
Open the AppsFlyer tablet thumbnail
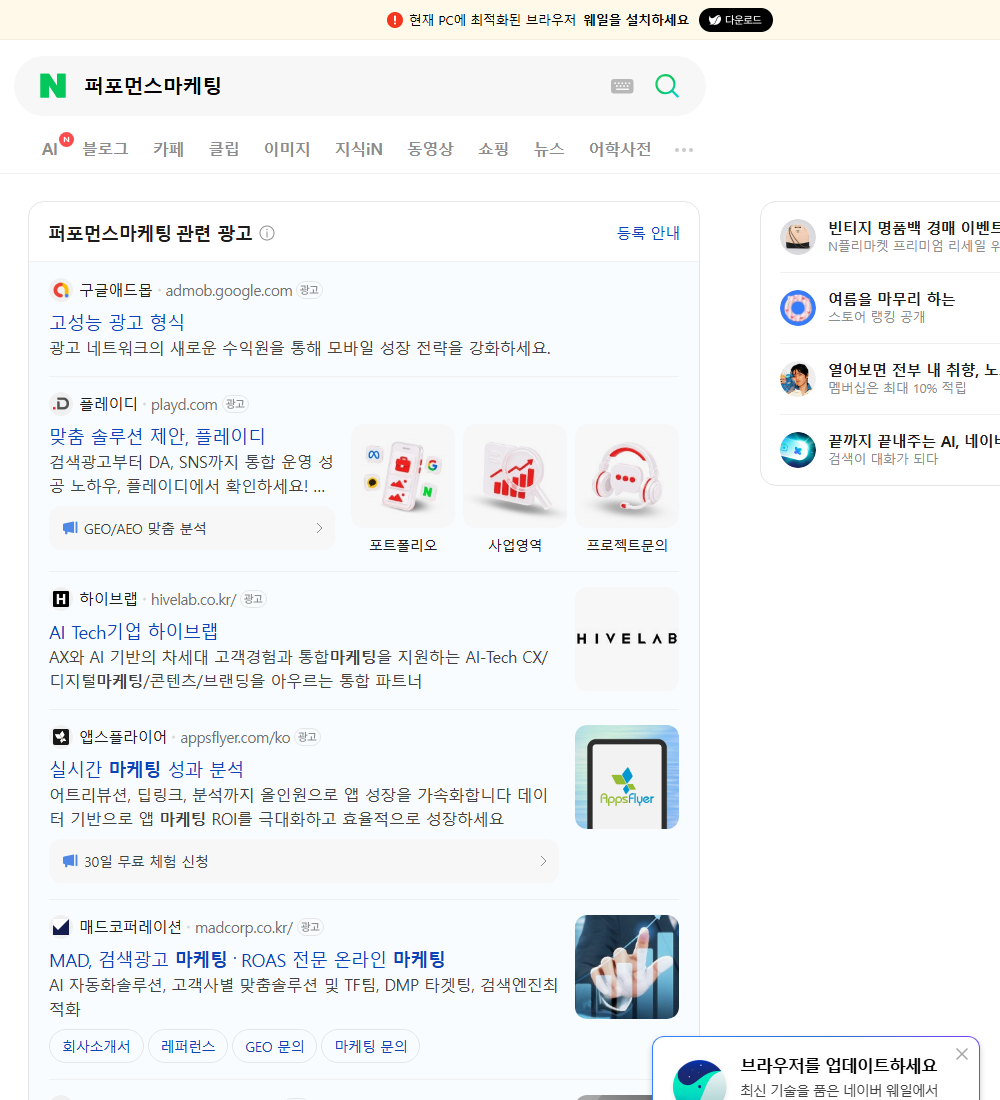(627, 777)
